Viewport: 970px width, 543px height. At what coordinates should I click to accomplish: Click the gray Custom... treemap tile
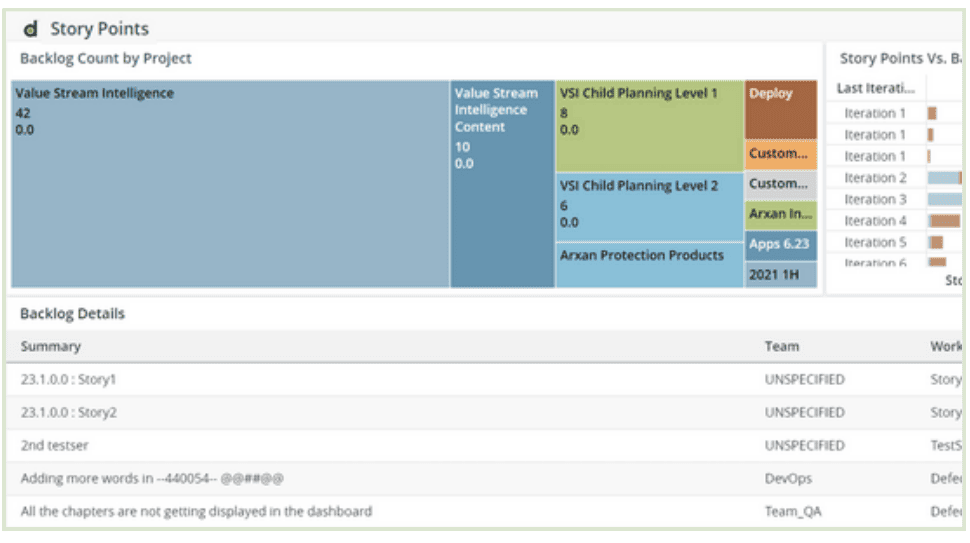click(781, 184)
